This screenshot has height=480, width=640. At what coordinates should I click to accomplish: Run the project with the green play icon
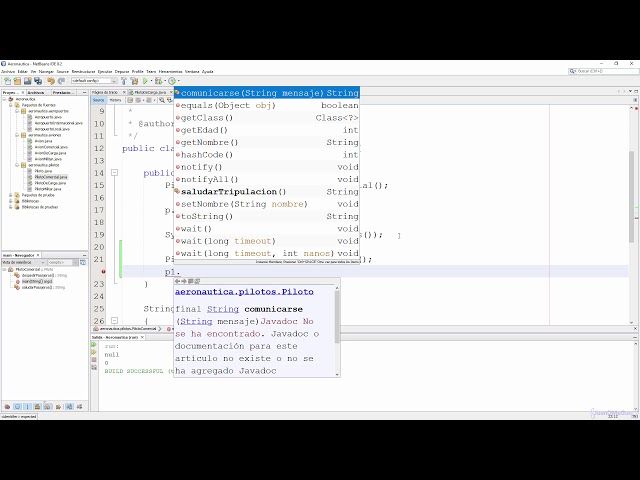click(145, 81)
